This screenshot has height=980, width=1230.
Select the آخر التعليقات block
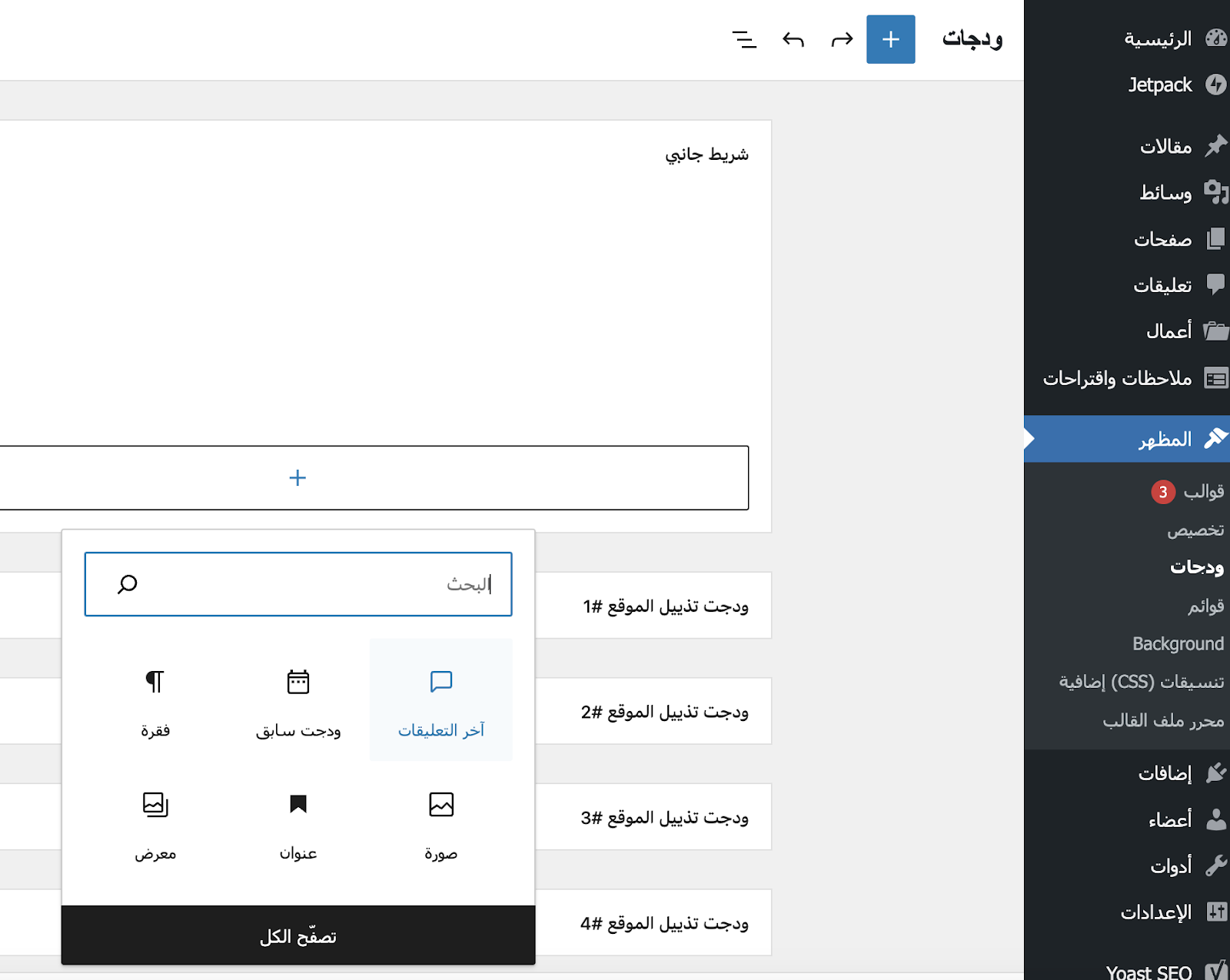(x=441, y=699)
